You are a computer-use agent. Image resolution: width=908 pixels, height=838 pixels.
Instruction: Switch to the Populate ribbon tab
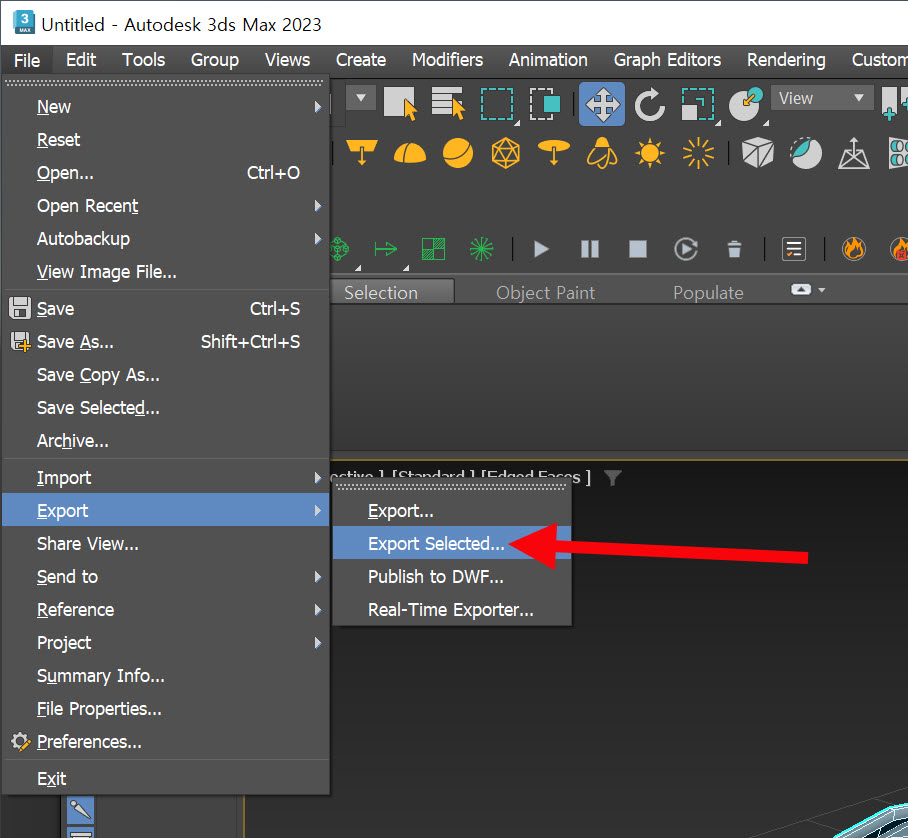pyautogui.click(x=708, y=292)
